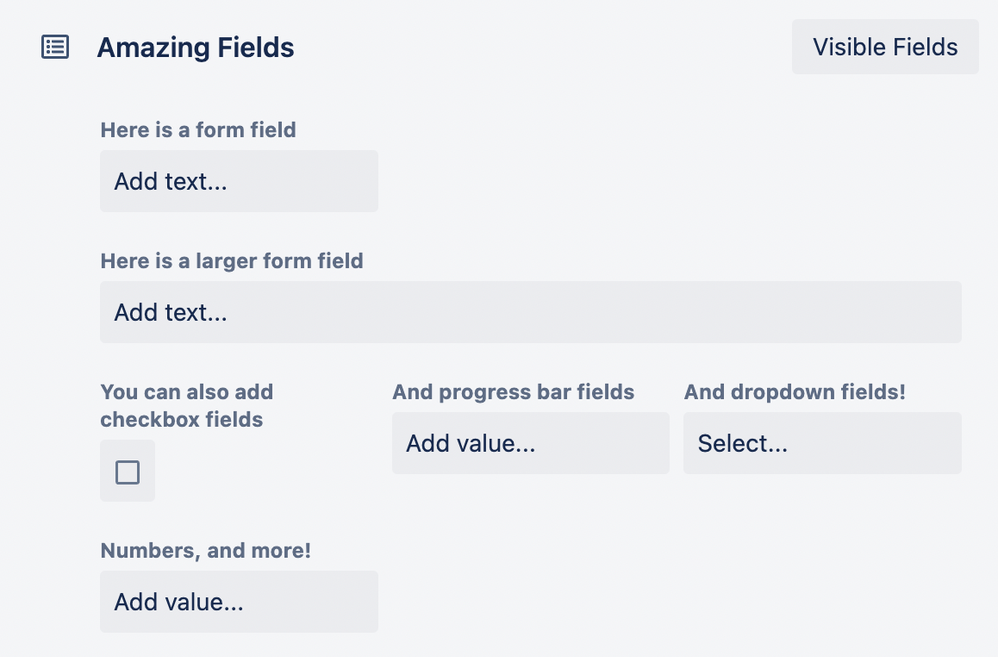This screenshot has height=657, width=998.
Task: Focus the progress bar Add value field
Action: (530, 443)
